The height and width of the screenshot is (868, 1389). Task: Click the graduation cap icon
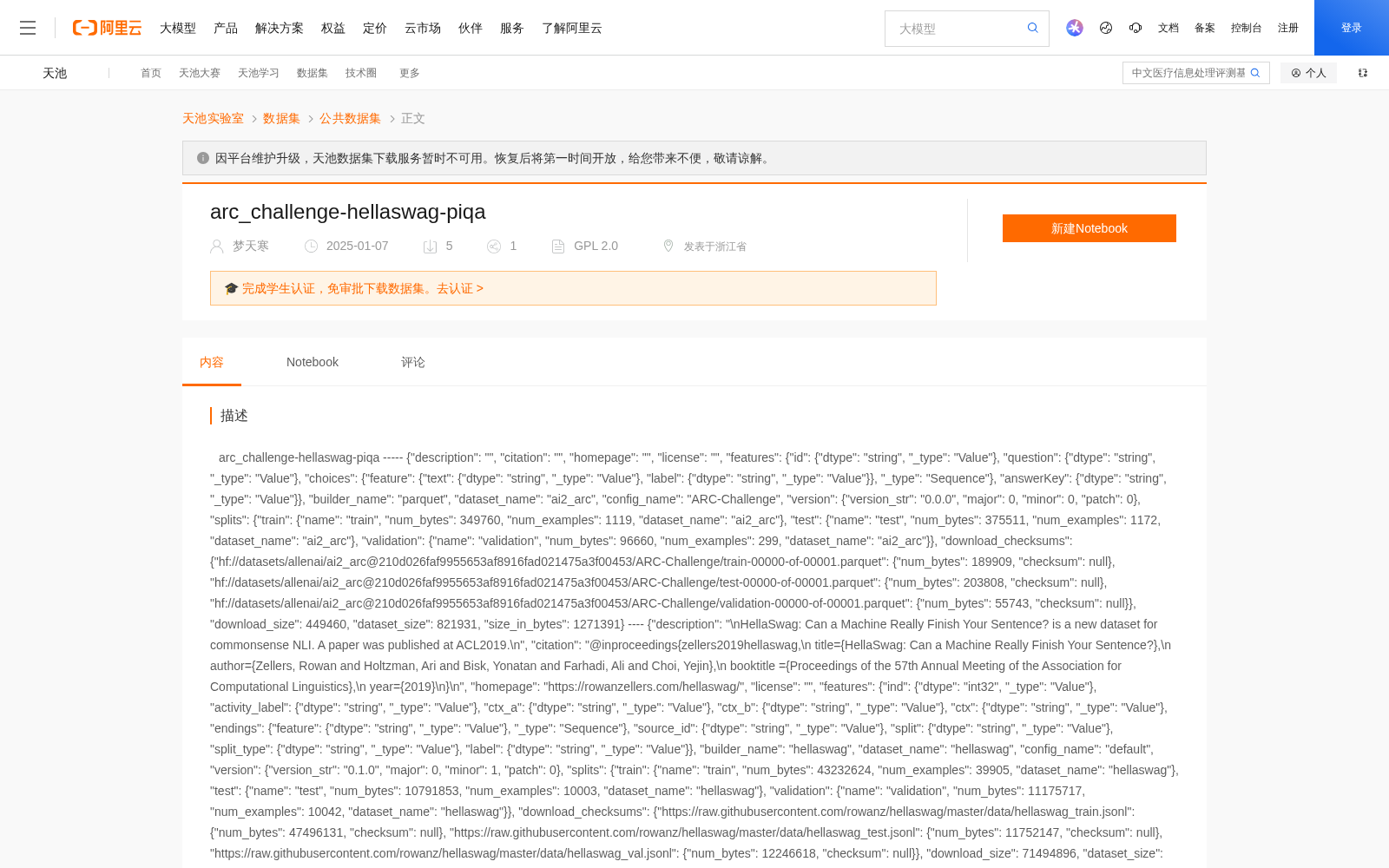click(231, 288)
